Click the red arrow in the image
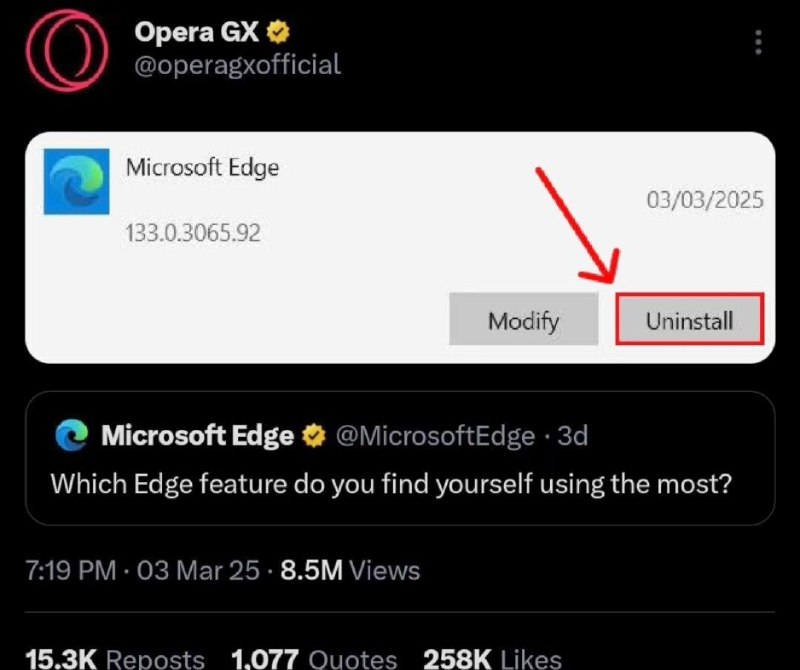800x670 pixels. pos(579,225)
